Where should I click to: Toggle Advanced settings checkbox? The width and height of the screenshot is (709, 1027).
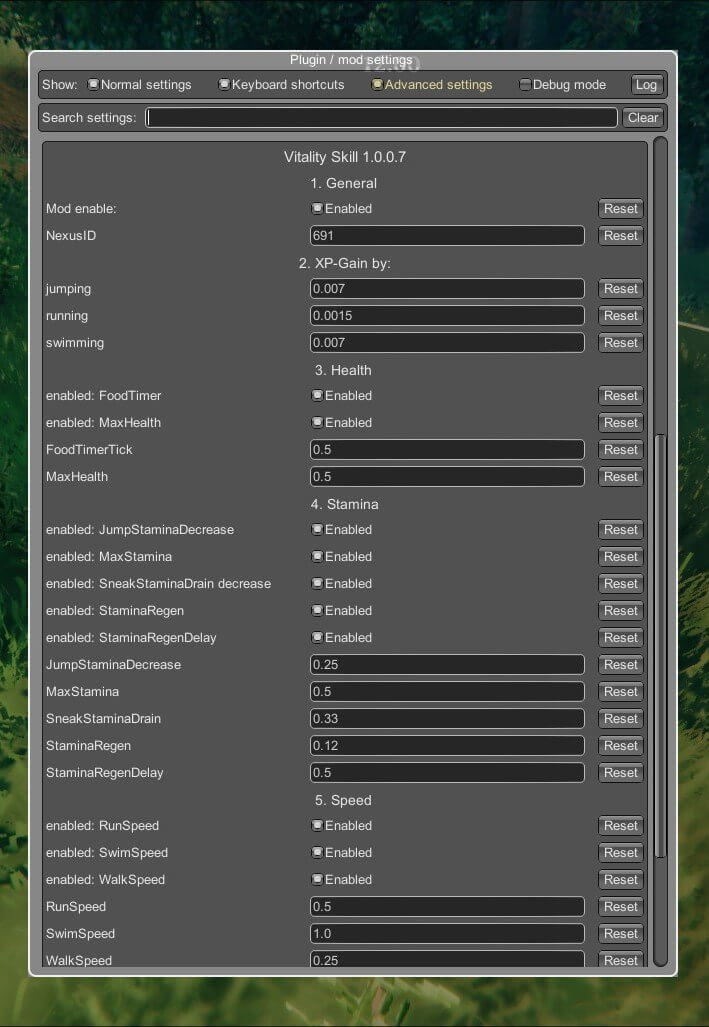tap(377, 85)
